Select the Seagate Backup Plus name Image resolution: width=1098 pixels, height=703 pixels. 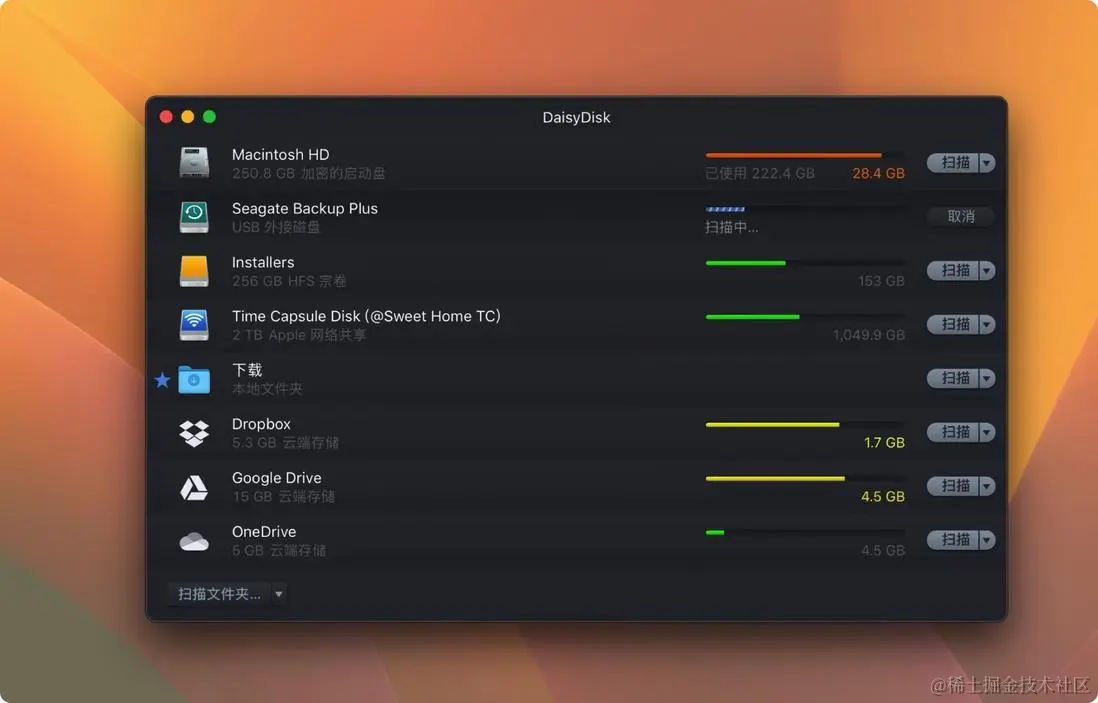click(305, 209)
